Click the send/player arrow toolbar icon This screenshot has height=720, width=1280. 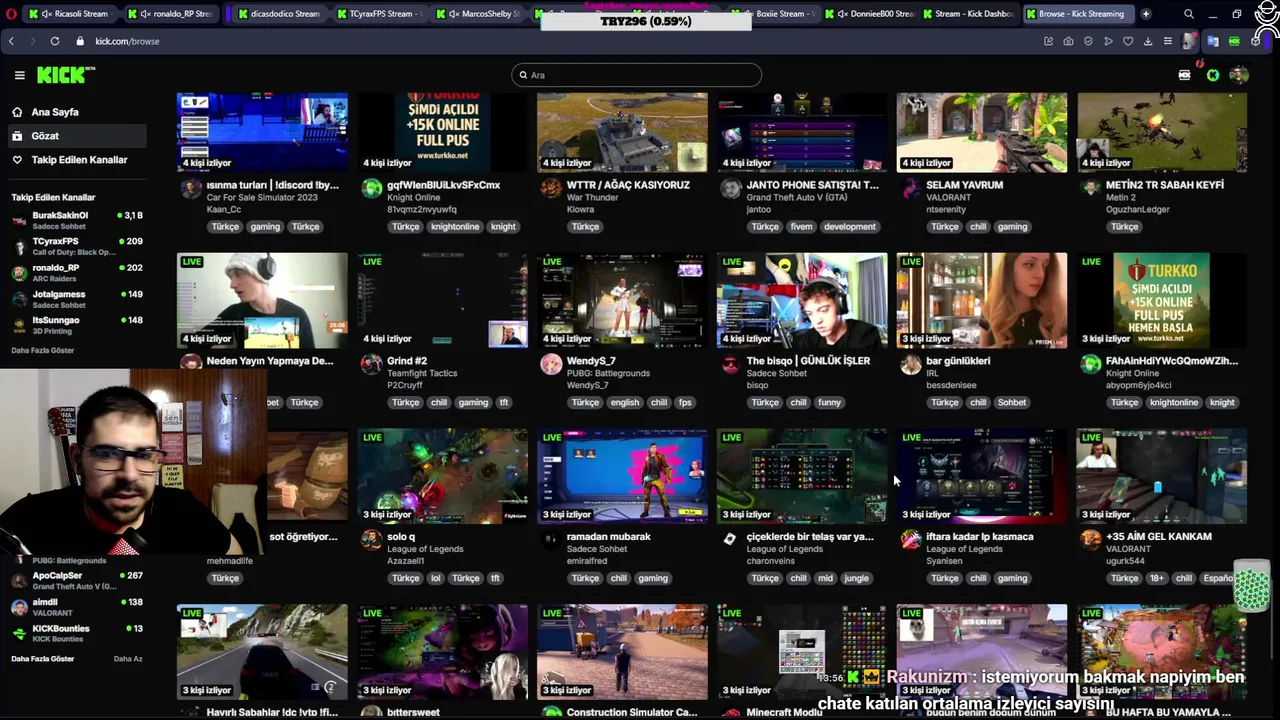click(1108, 41)
